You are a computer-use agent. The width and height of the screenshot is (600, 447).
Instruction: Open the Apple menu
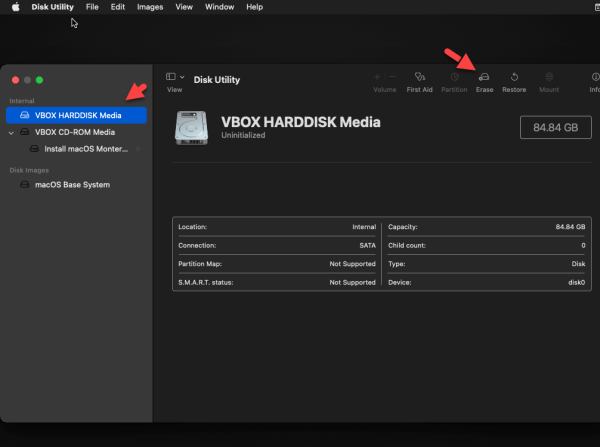point(15,7)
